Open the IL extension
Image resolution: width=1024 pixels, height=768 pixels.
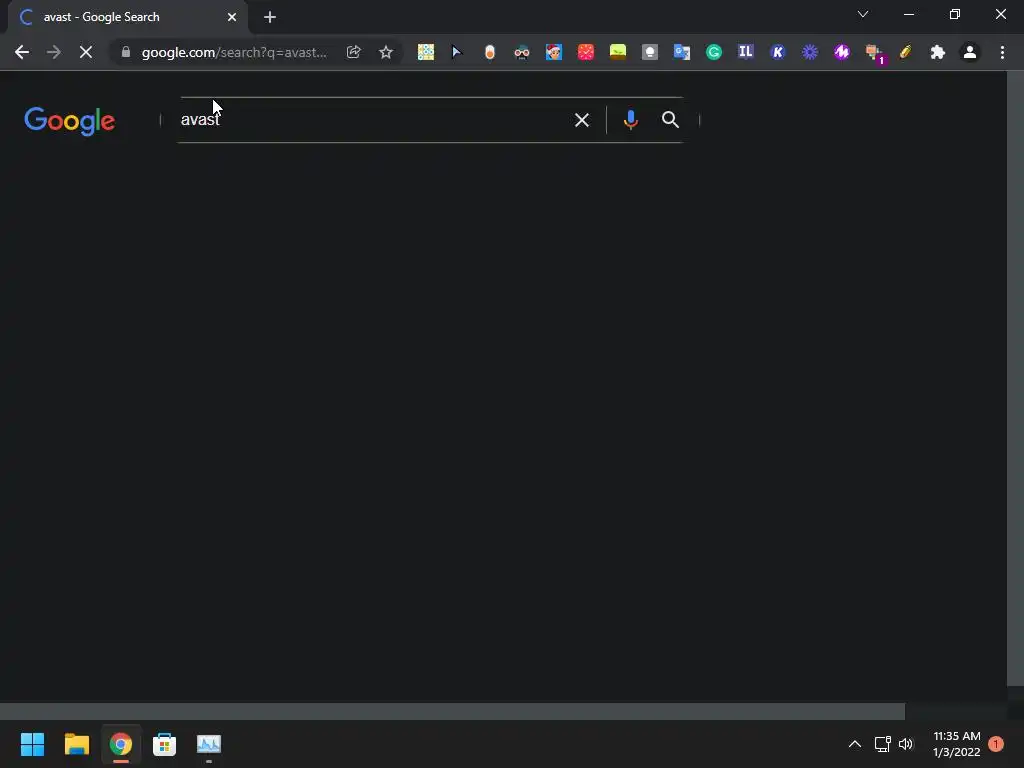[746, 52]
